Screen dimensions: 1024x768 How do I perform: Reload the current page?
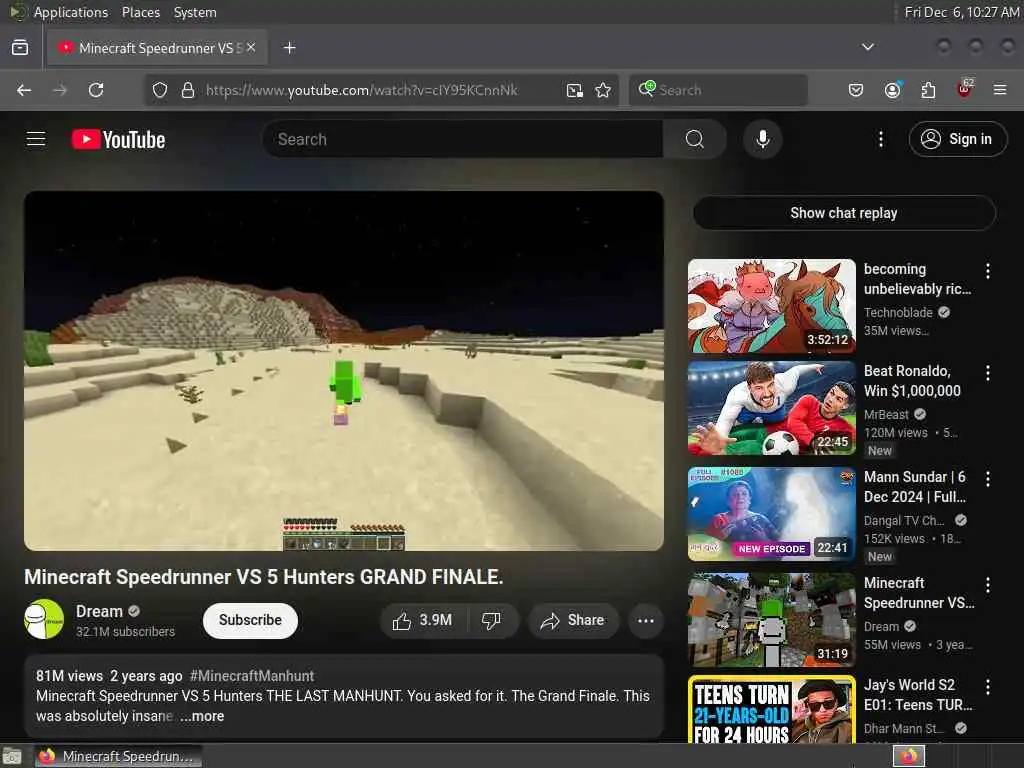pyautogui.click(x=96, y=90)
